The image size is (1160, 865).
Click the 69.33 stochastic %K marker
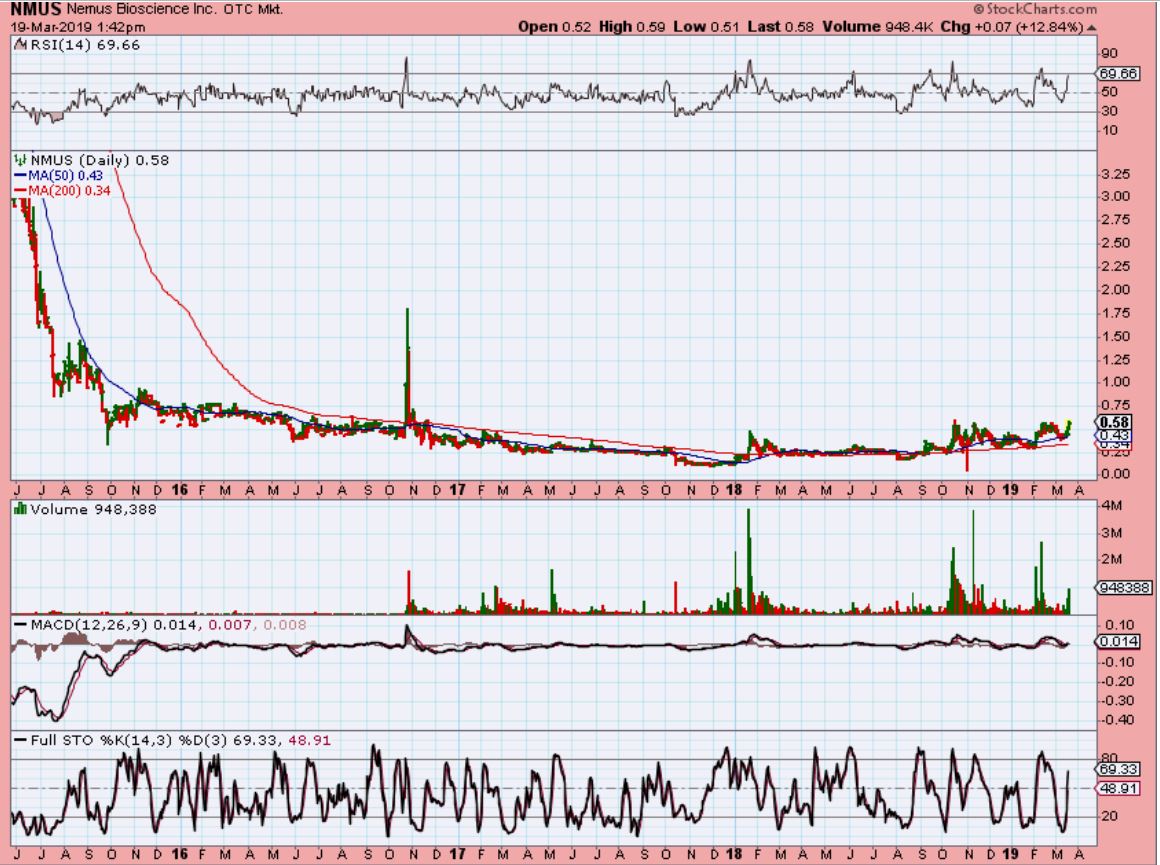1118,770
